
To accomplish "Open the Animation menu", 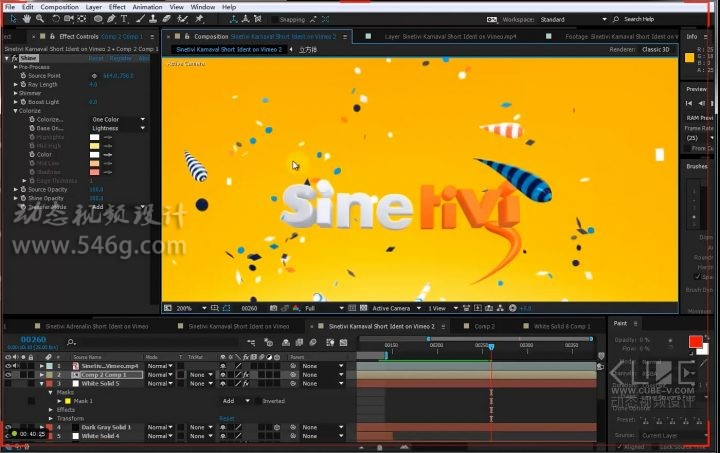I will tap(147, 7).
